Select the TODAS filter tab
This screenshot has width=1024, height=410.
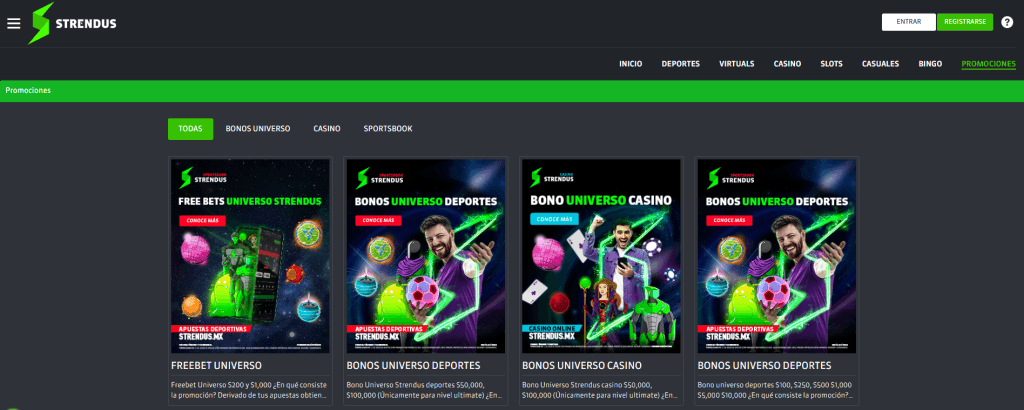[190, 129]
